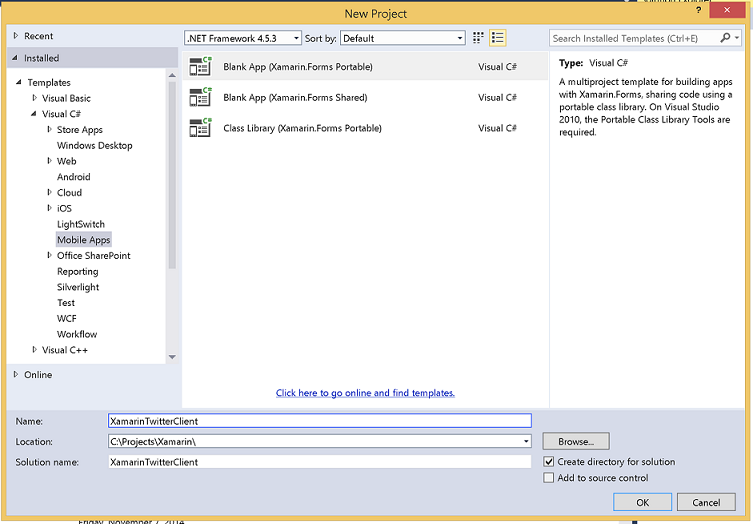The width and height of the screenshot is (753, 524).
Task: Select 'Class Library (Xamarin.Forms Portable)' row text
Action: click(302, 128)
